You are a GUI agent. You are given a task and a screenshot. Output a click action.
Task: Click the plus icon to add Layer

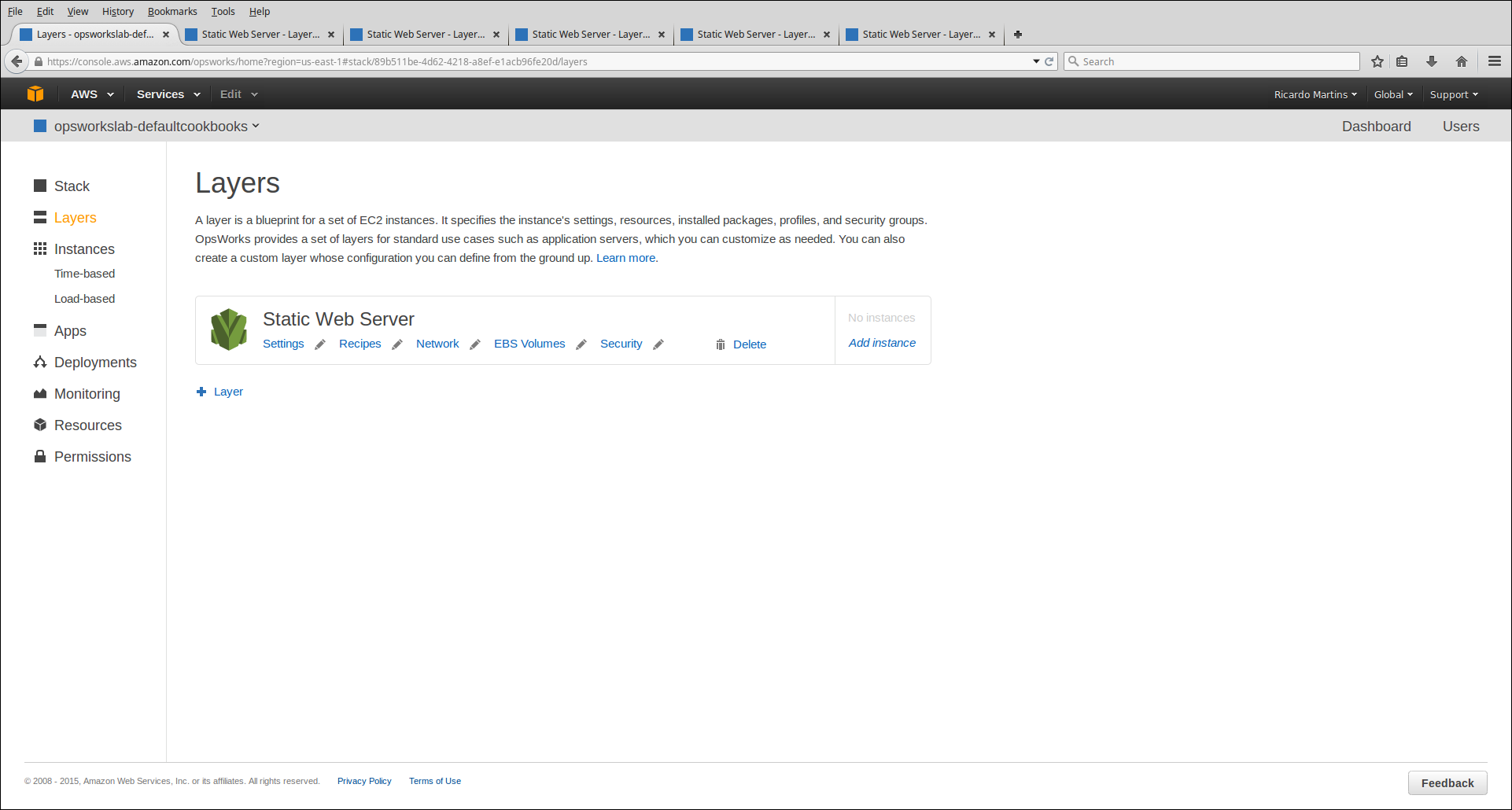[201, 392]
